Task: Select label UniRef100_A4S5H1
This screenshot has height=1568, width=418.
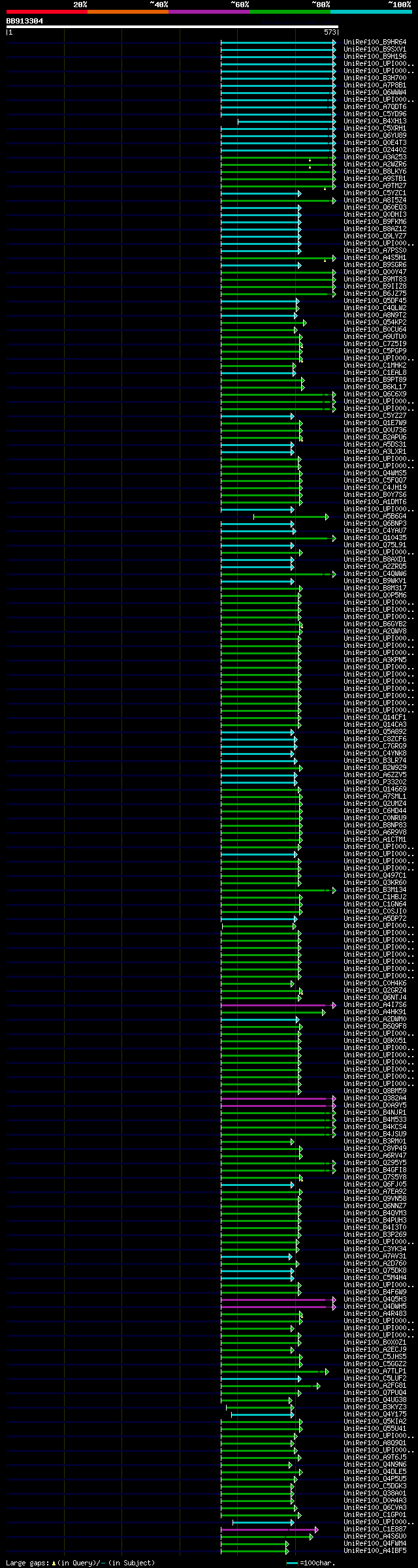Action: (x=375, y=258)
